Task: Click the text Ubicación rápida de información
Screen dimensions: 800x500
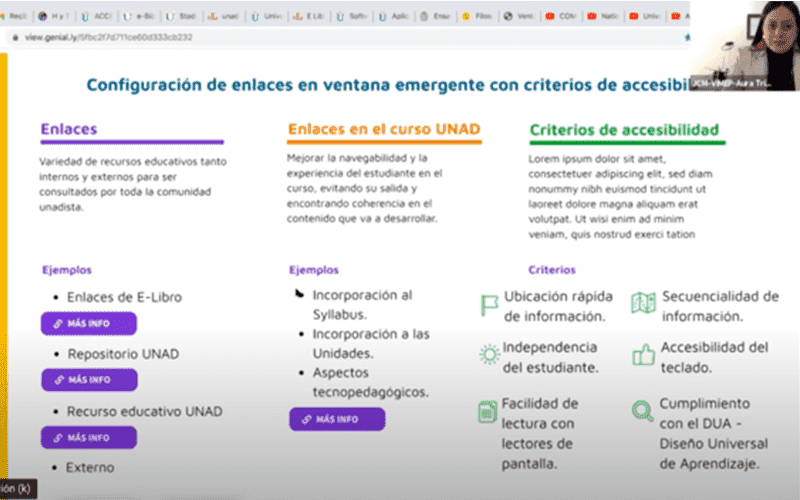Action: 558,306
